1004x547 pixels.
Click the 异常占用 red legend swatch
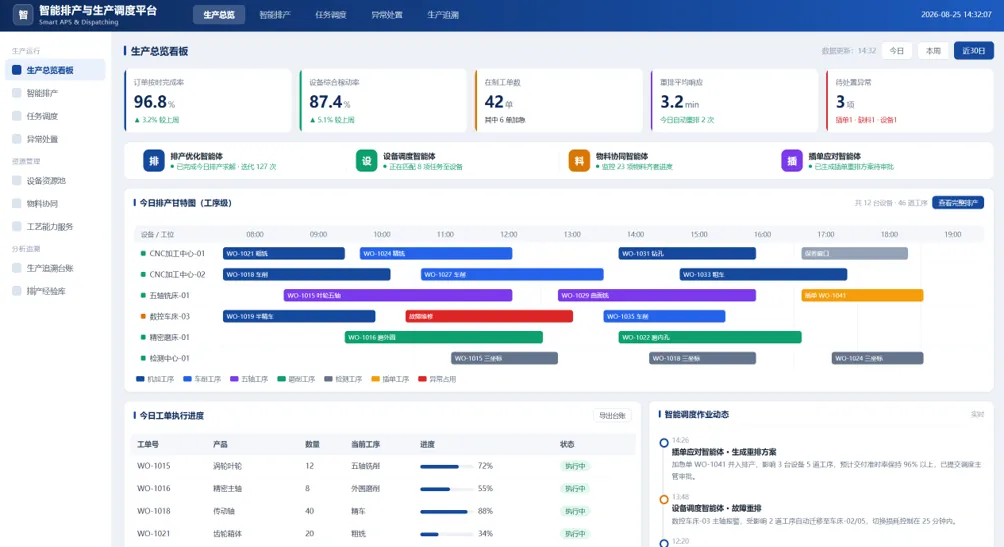pos(422,379)
